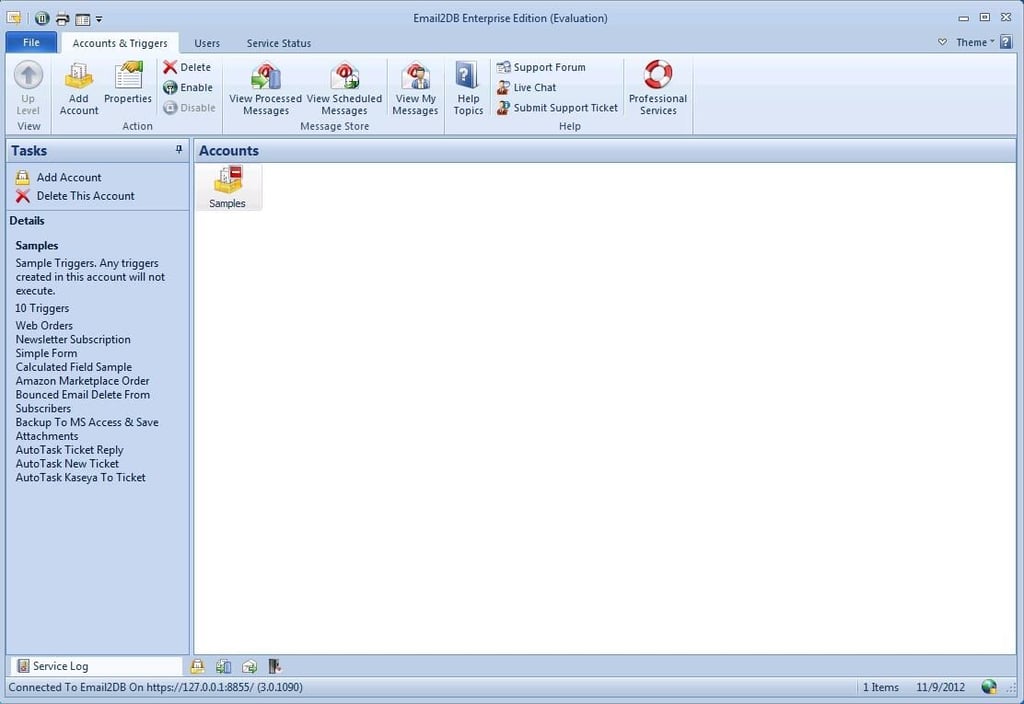Open the quick access toolbar customize arrow

point(99,20)
